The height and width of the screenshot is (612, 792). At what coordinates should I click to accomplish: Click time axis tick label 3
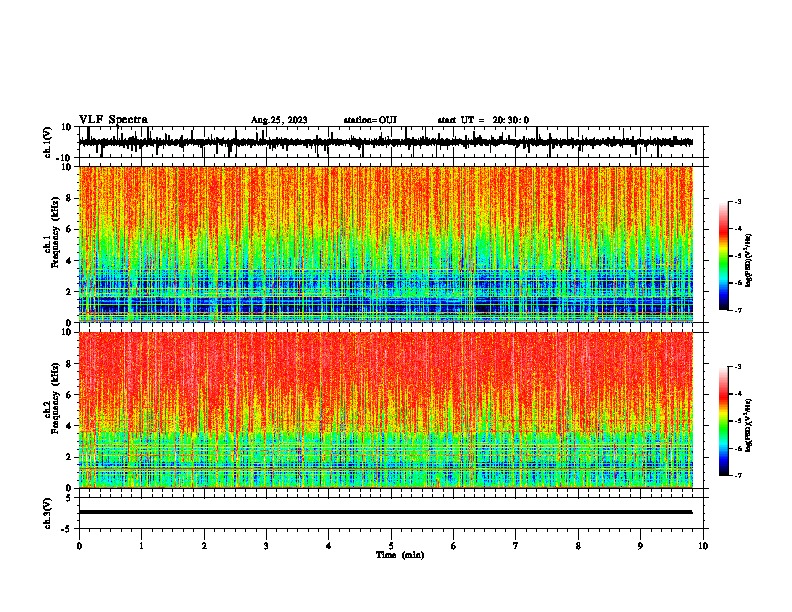click(266, 546)
